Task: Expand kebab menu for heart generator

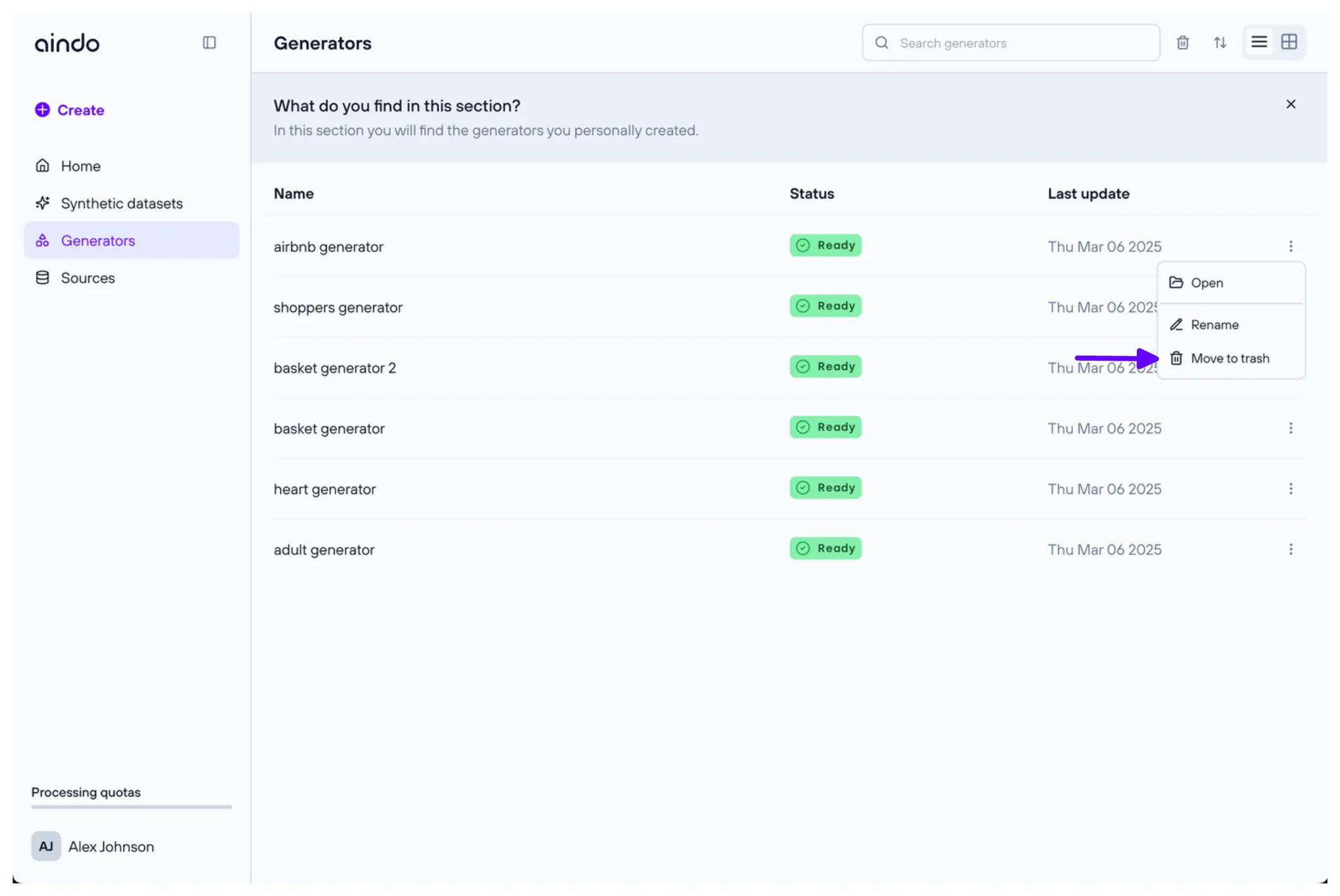Action: click(x=1291, y=488)
